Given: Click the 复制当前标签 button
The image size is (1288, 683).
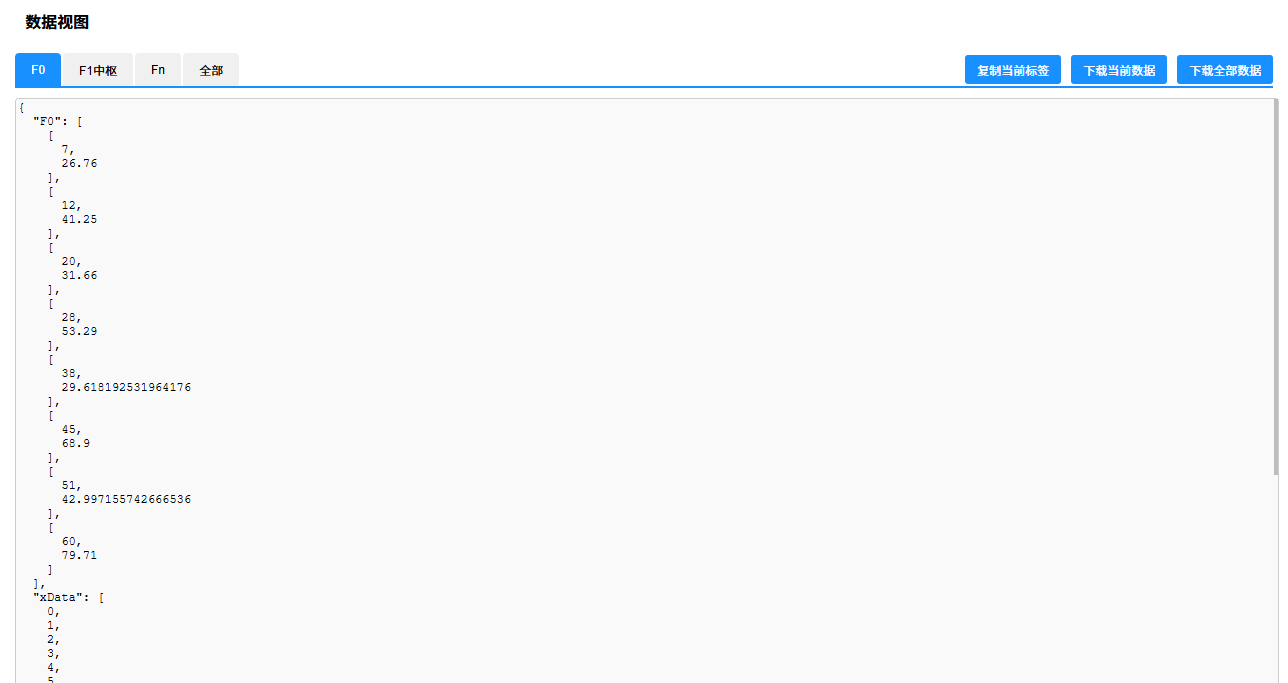Looking at the screenshot, I should click(1013, 70).
